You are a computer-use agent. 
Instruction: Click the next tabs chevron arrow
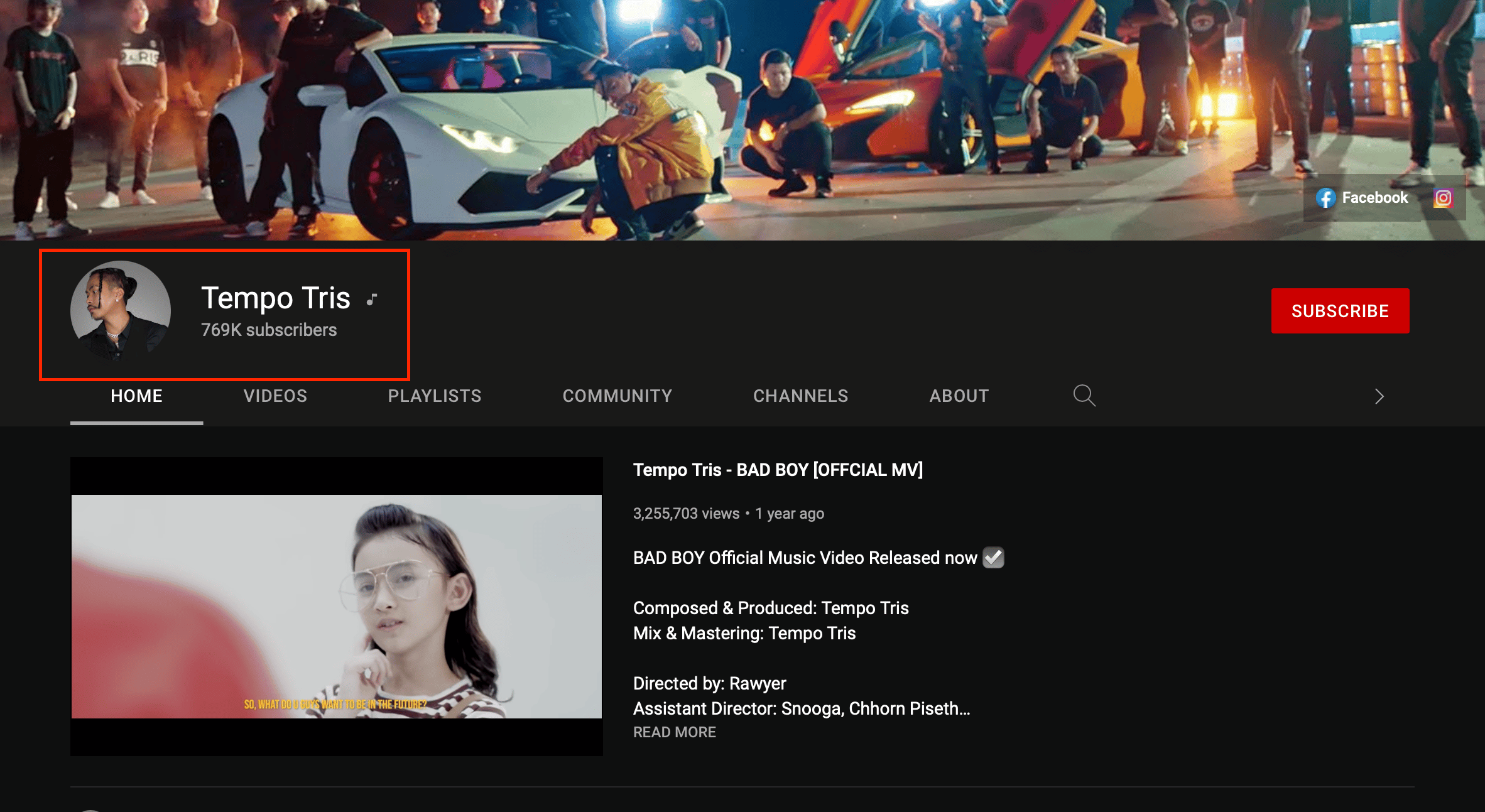[1379, 396]
